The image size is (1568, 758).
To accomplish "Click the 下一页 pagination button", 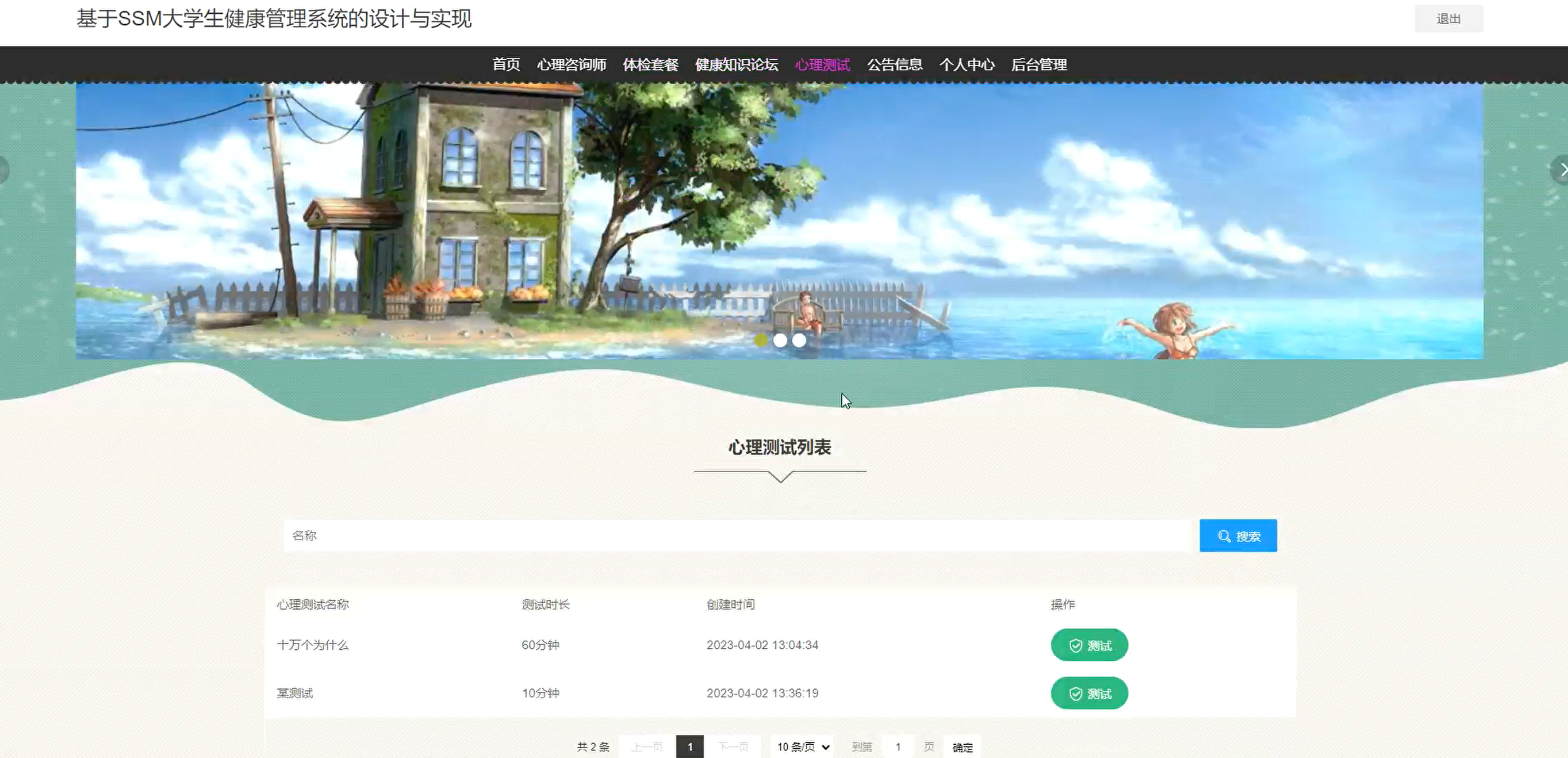I will [733, 747].
